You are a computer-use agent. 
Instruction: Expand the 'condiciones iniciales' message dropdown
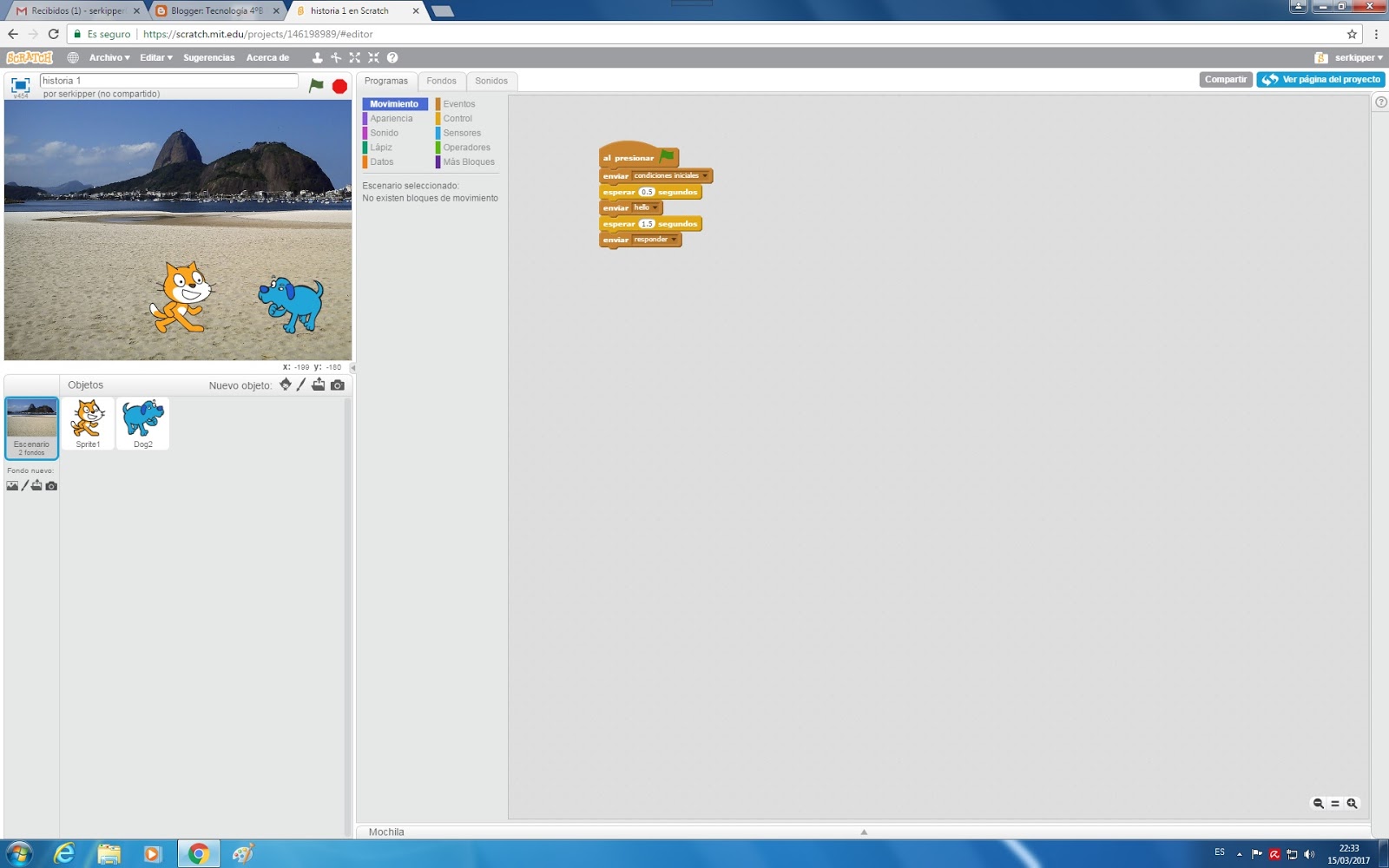click(x=707, y=175)
